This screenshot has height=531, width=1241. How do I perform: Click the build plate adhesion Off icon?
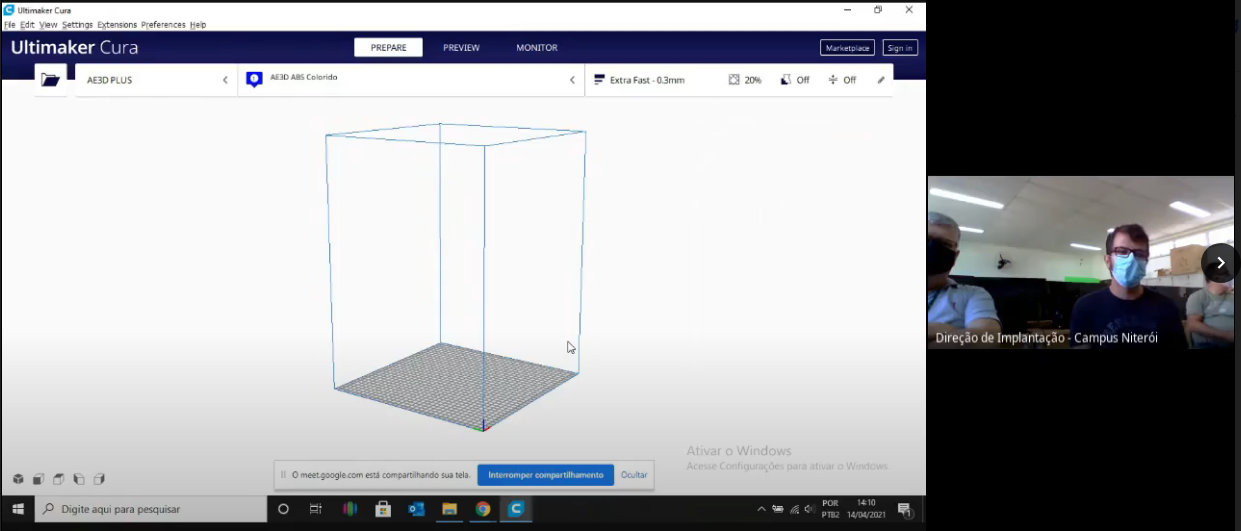[833, 80]
